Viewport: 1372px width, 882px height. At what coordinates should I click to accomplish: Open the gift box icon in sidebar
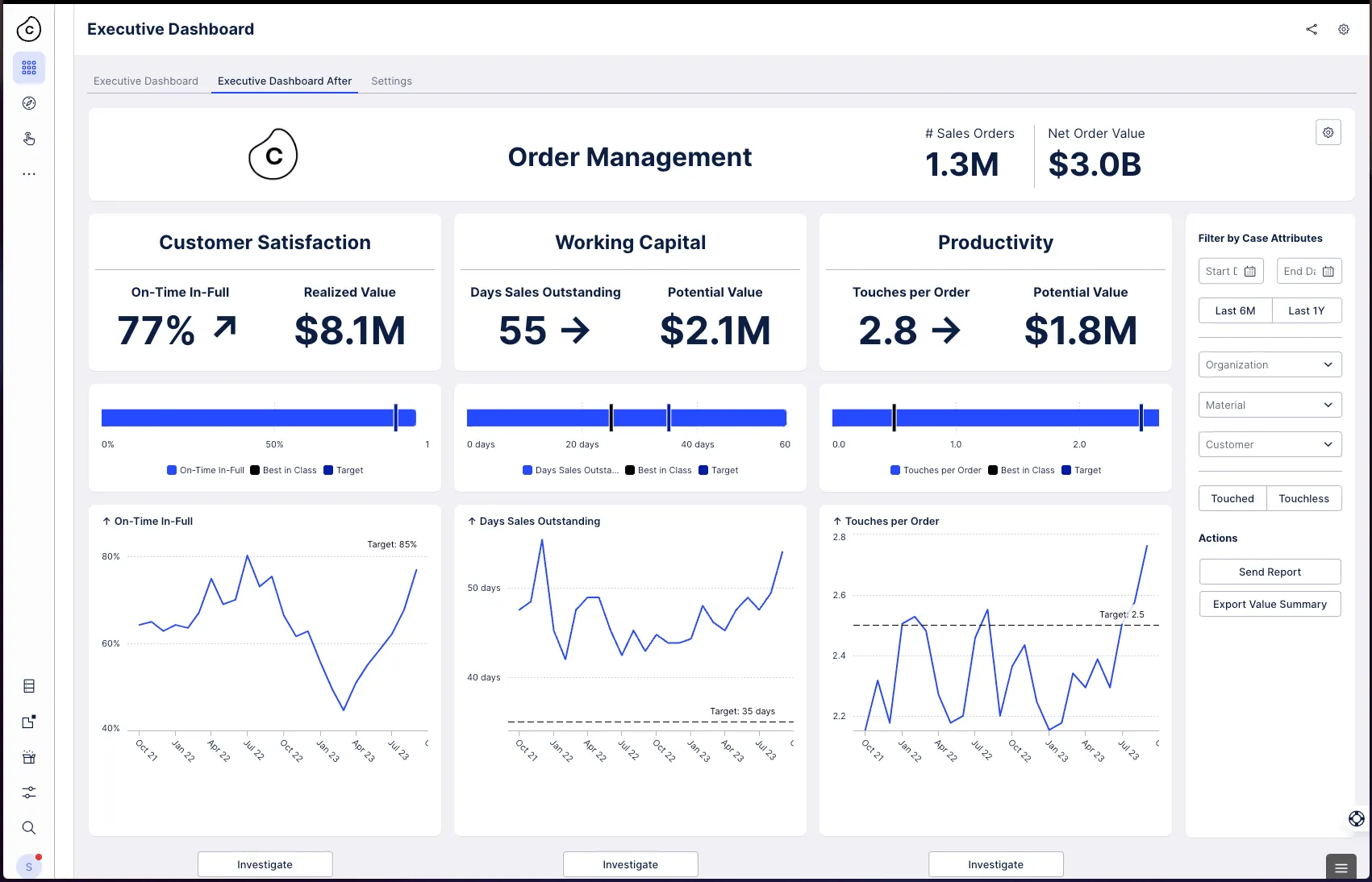29,757
